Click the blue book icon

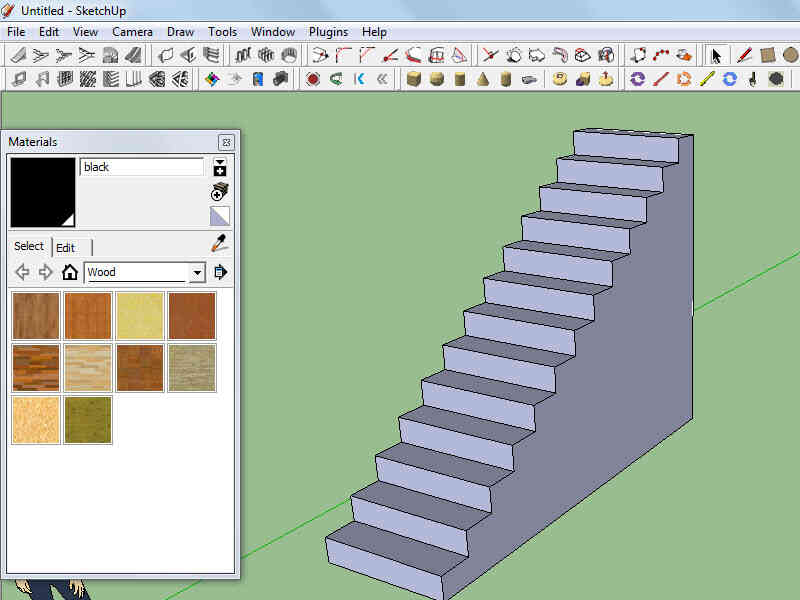coord(258,79)
